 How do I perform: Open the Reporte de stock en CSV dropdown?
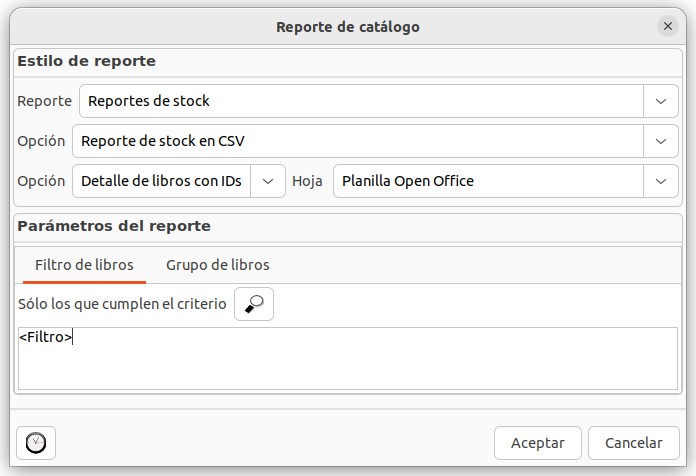[x=357, y=141]
